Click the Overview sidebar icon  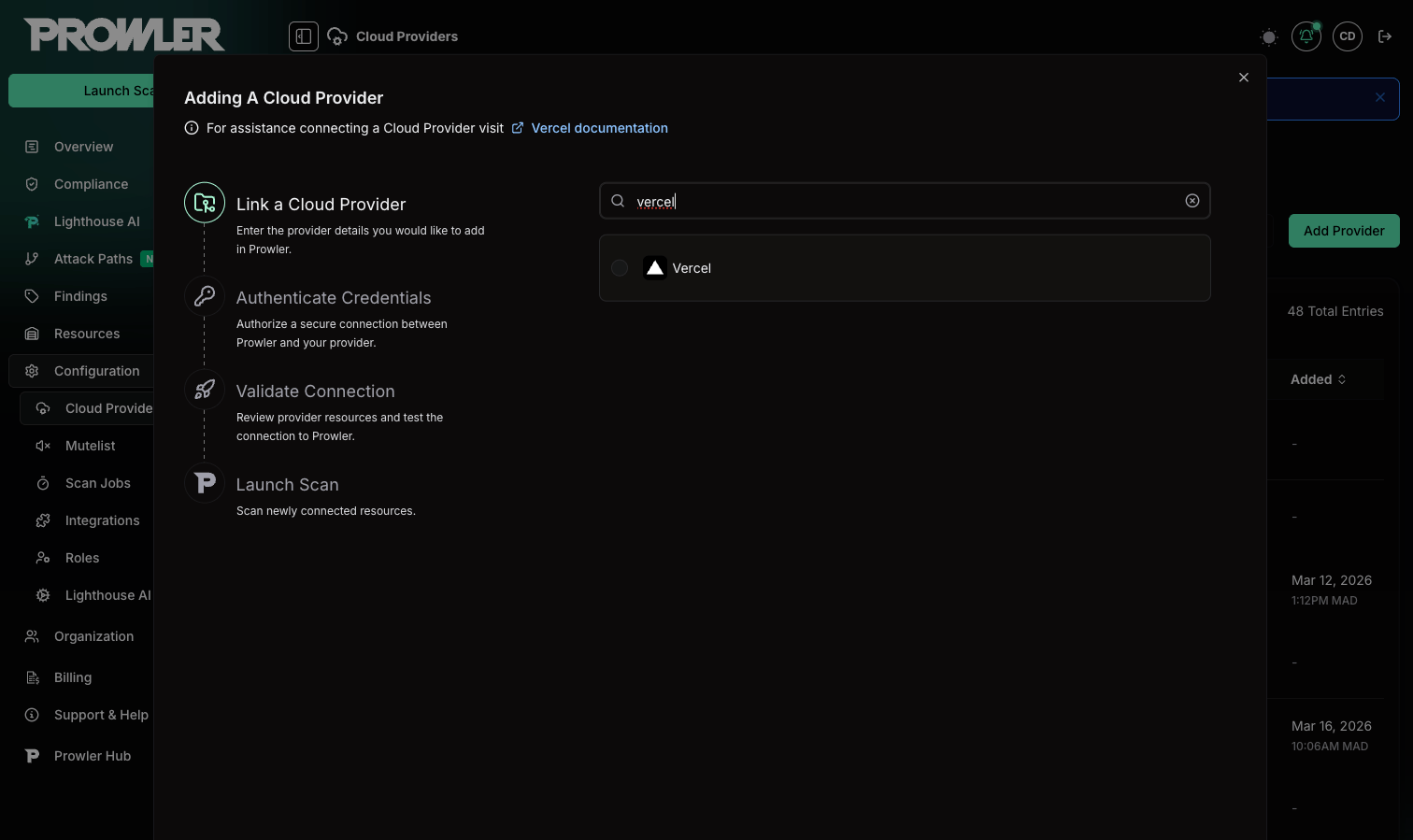[32, 147]
